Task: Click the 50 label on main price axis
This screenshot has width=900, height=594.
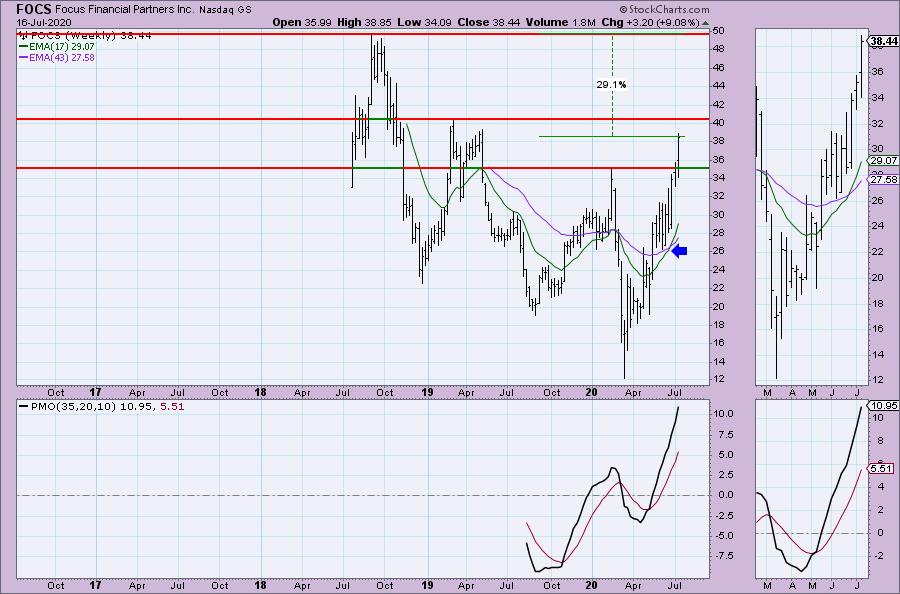Action: 719,30
